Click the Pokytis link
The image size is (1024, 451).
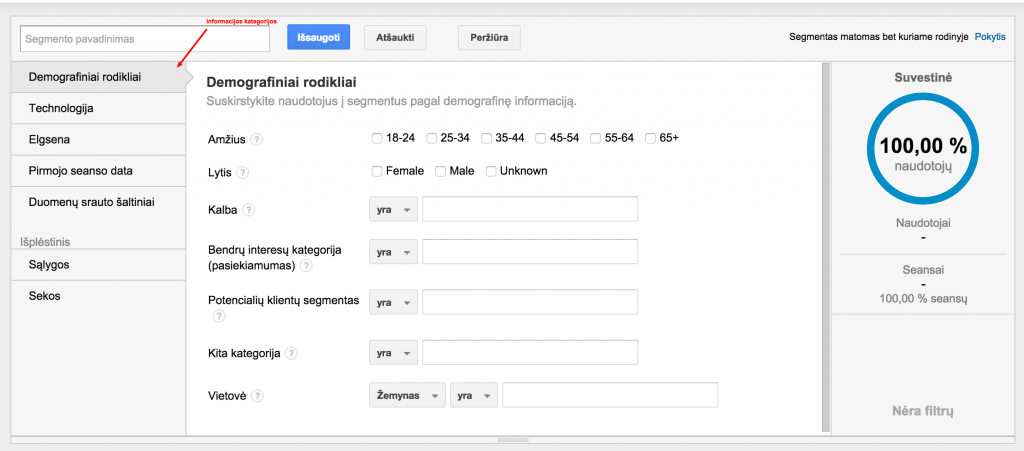[990, 36]
